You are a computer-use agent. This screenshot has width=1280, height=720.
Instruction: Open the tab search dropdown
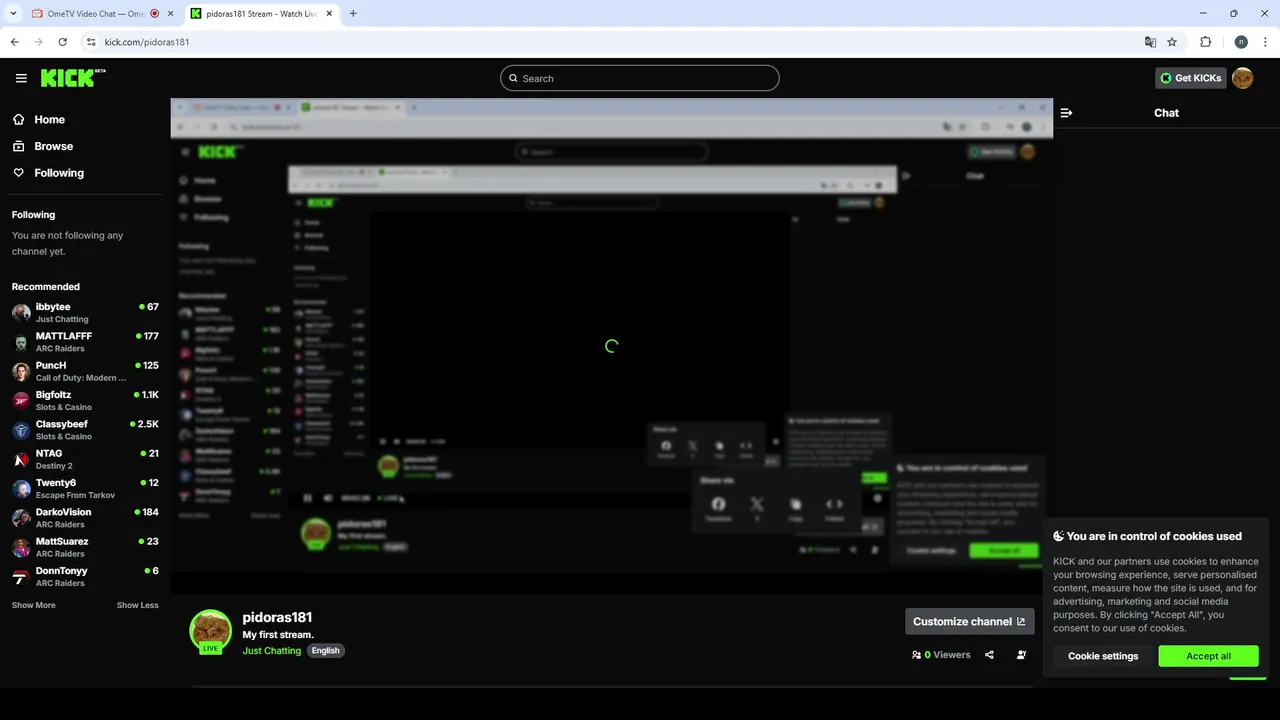click(13, 14)
